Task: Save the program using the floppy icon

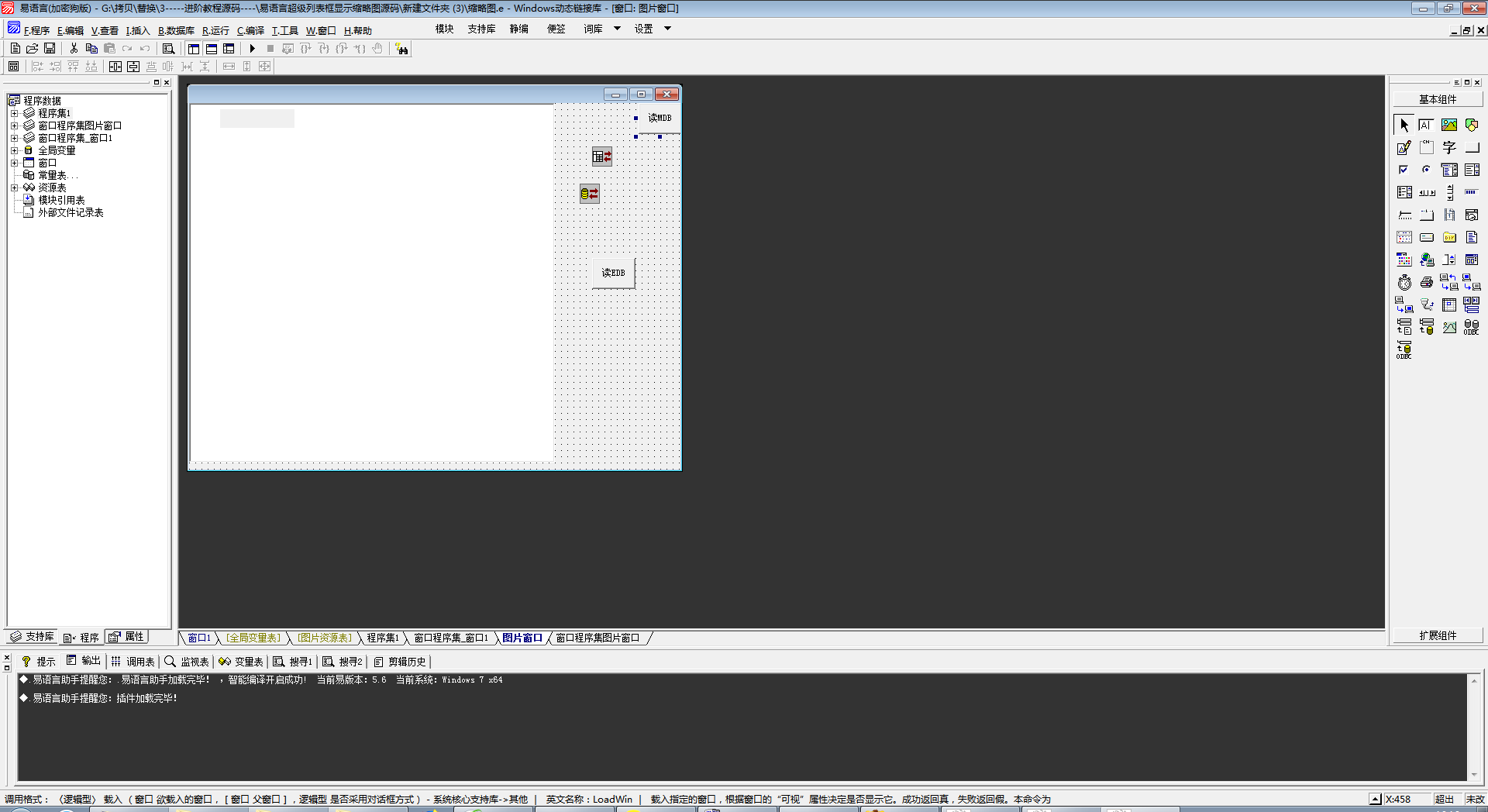Action: point(50,49)
